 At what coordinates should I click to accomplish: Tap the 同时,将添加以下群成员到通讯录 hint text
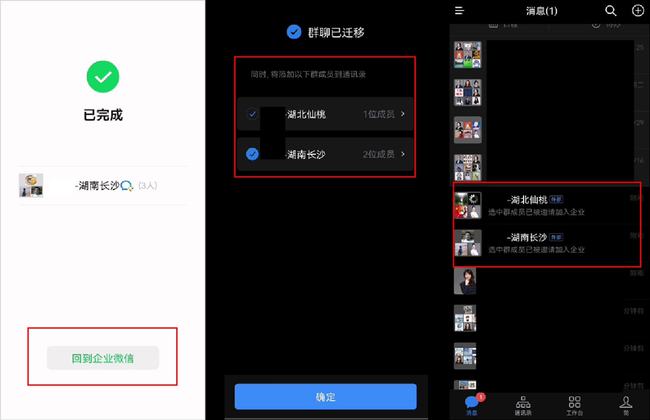click(x=308, y=74)
